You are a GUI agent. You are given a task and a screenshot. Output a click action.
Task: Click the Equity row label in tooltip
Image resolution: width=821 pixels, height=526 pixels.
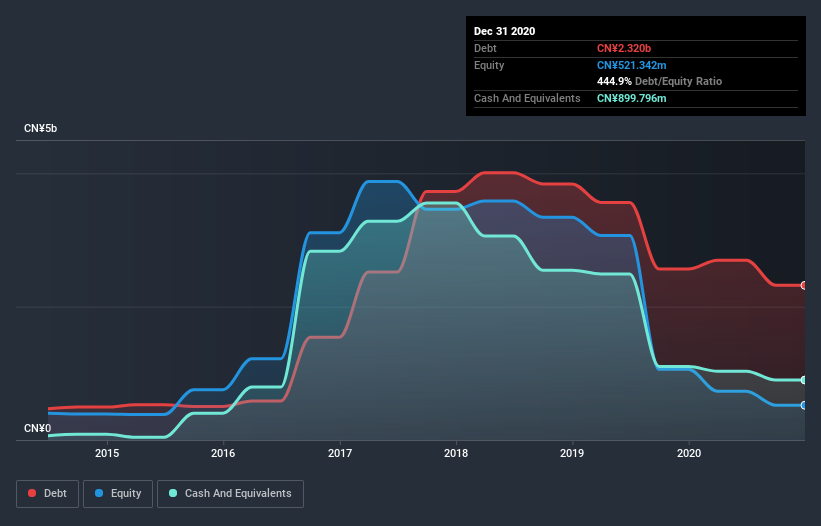coord(489,65)
